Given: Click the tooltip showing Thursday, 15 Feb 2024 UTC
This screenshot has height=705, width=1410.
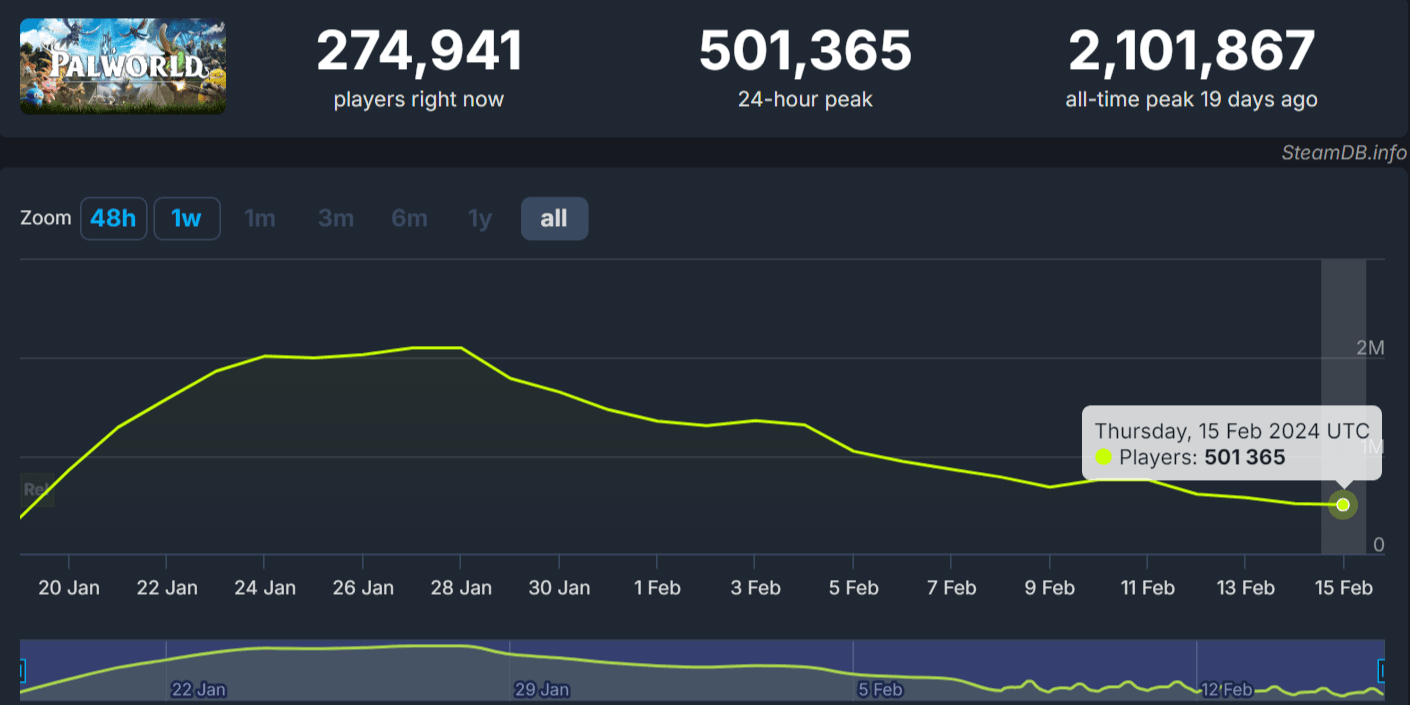Looking at the screenshot, I should point(1232,431).
